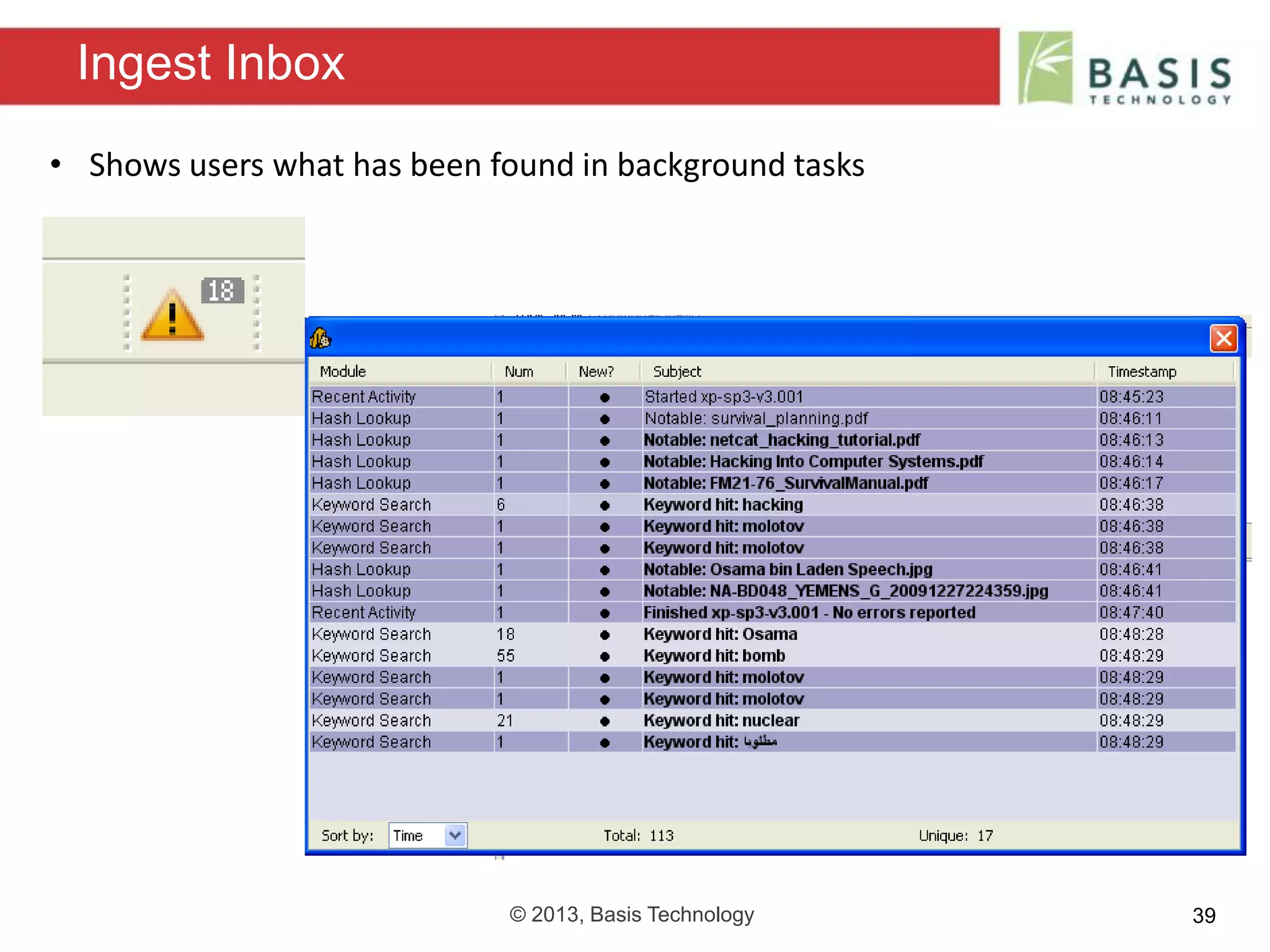Select the 'Started xp-sp3-v3.001' row

pos(773,397)
